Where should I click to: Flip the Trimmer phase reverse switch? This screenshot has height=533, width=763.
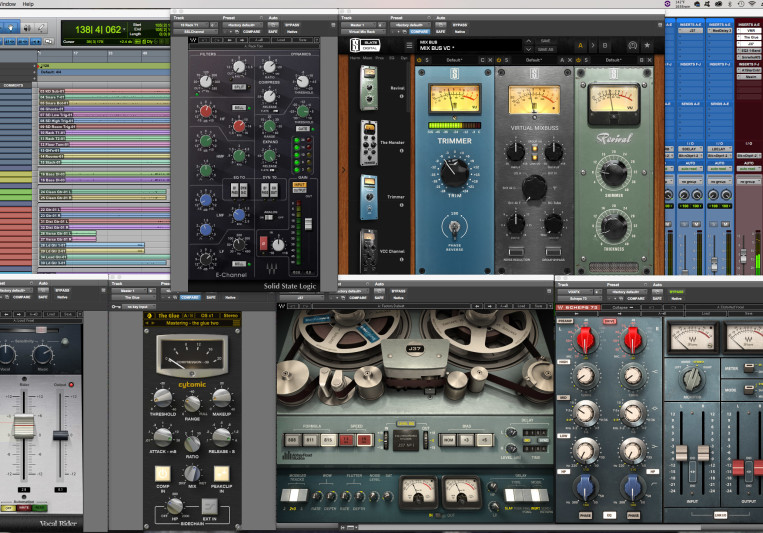click(454, 227)
